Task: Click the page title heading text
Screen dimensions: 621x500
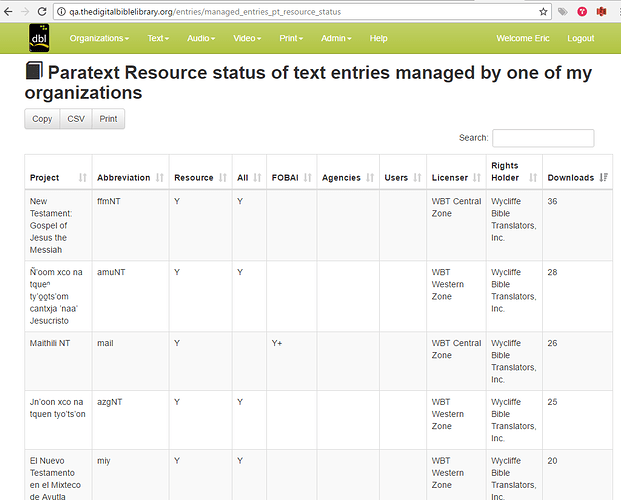Action: [308, 82]
